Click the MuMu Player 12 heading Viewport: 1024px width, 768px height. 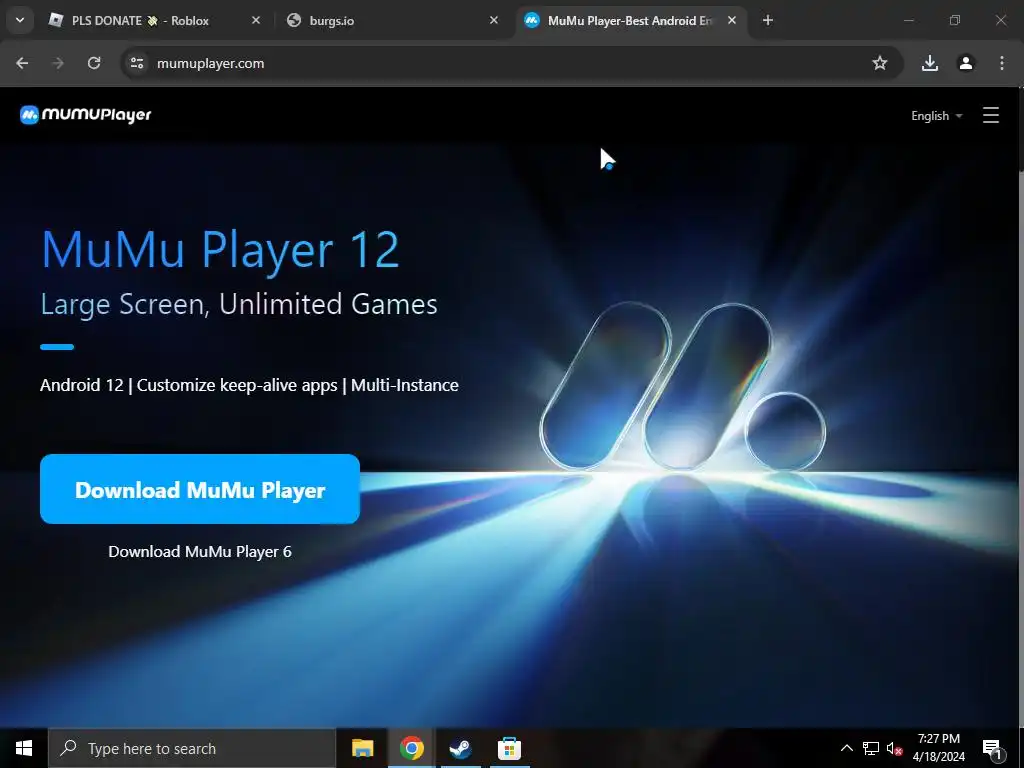(x=220, y=250)
